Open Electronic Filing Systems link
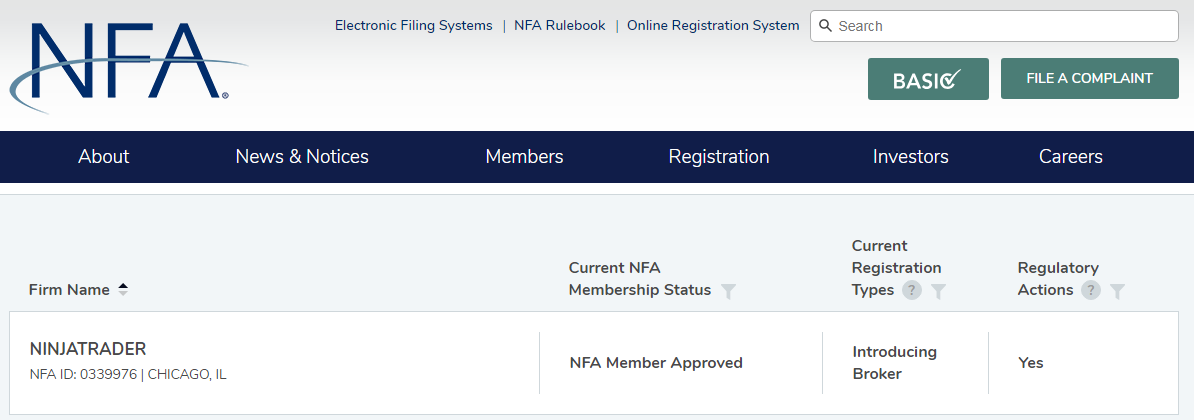Image resolution: width=1194 pixels, height=420 pixels. pyautogui.click(x=414, y=26)
